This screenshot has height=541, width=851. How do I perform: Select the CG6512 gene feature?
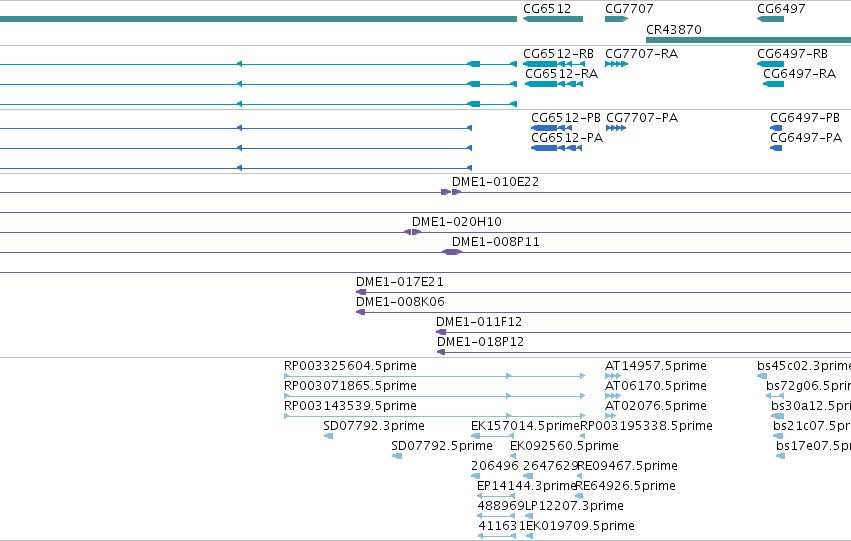click(x=552, y=19)
